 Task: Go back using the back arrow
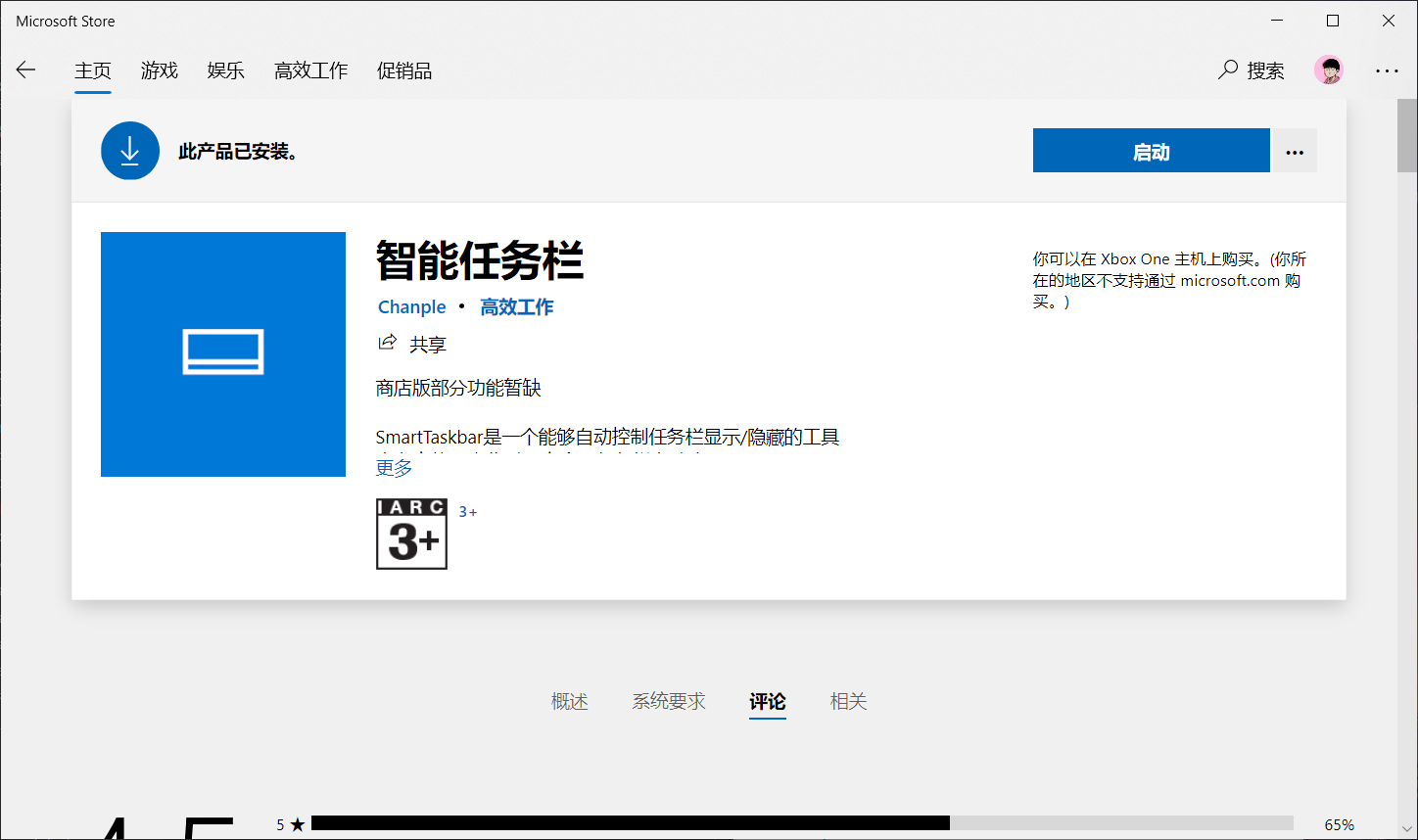(25, 70)
